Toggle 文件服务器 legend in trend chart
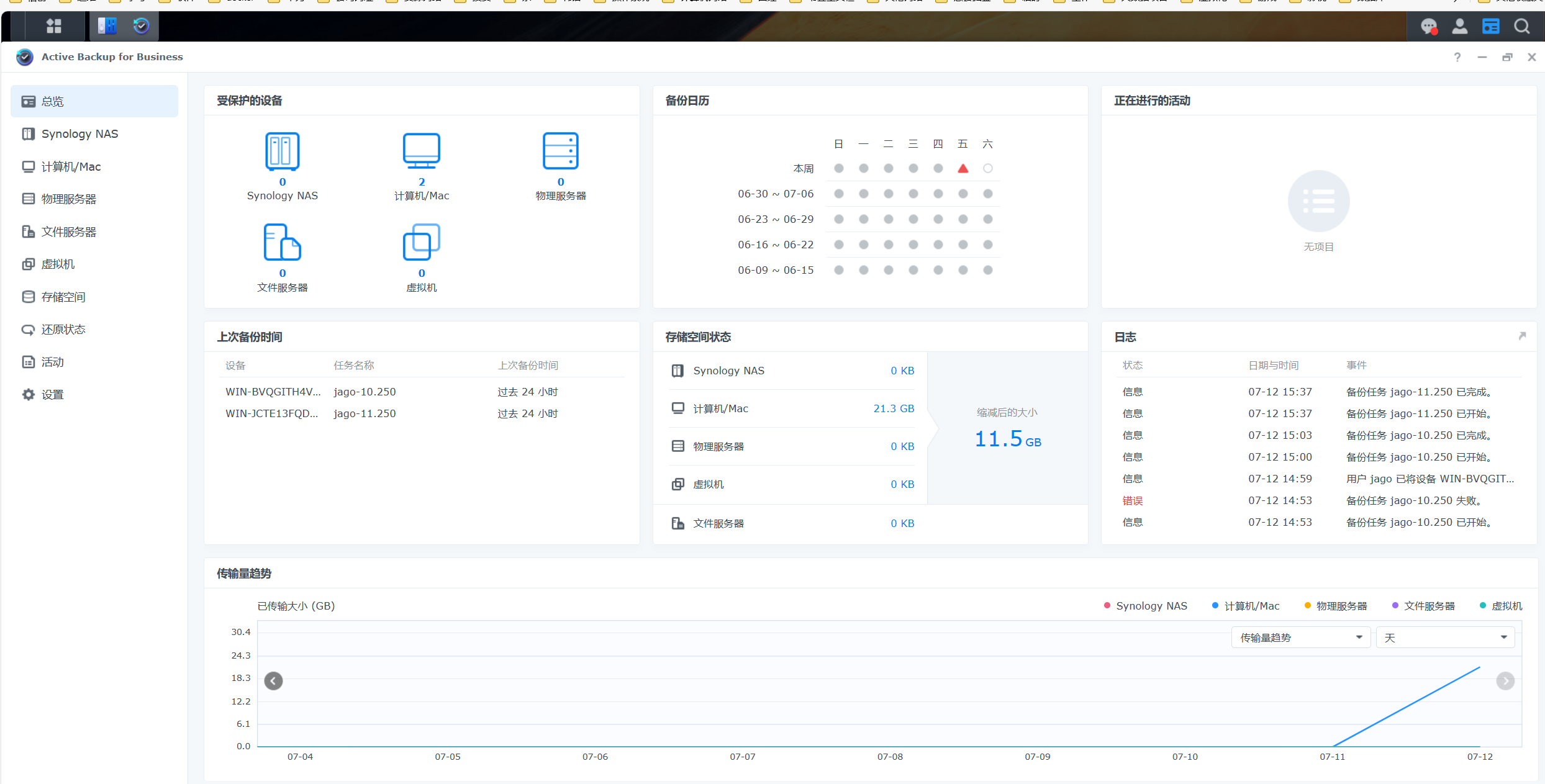Viewport: 1545px width, 784px height. pyautogui.click(x=1423, y=606)
